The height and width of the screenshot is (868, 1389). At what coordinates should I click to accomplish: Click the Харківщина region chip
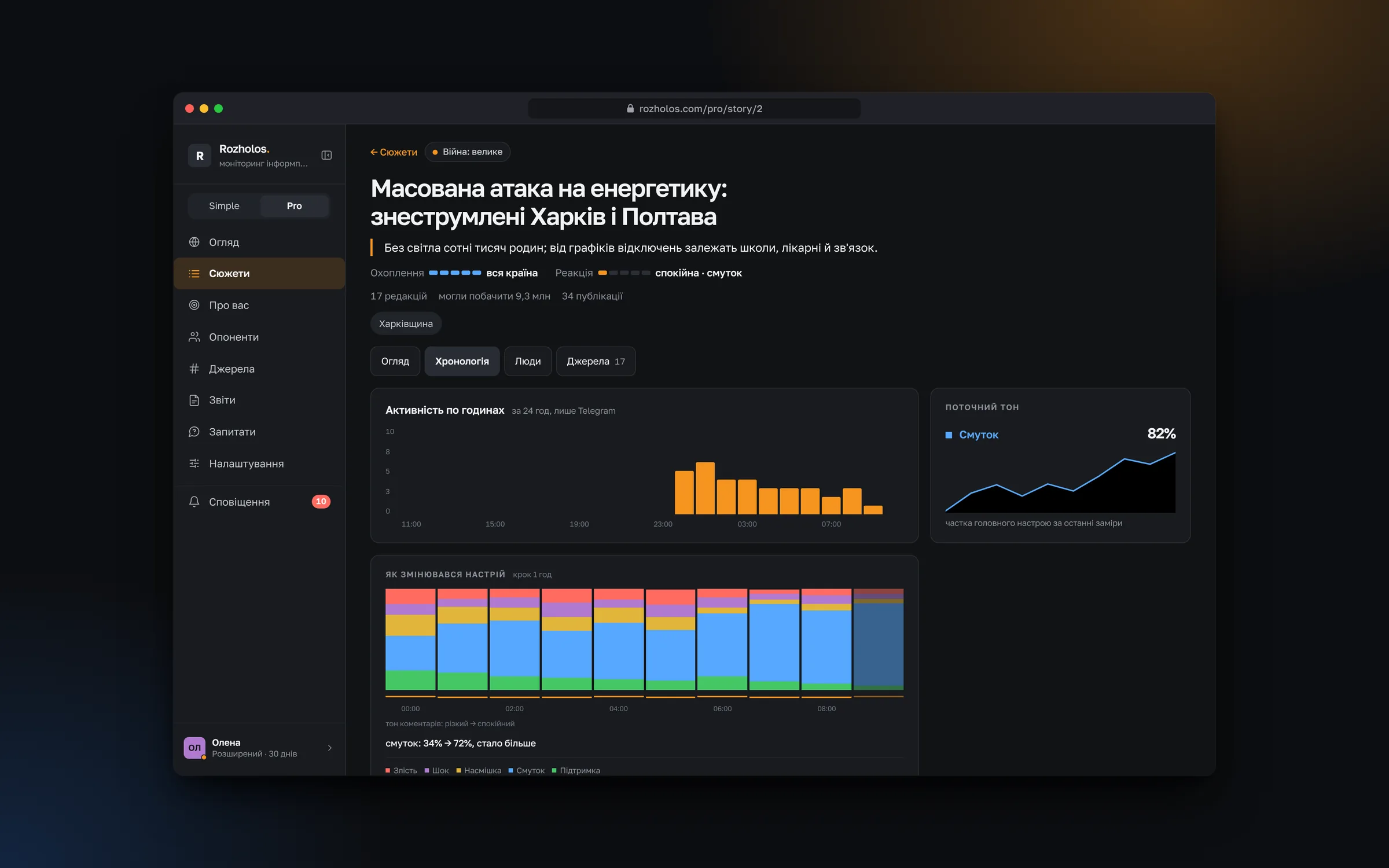406,323
